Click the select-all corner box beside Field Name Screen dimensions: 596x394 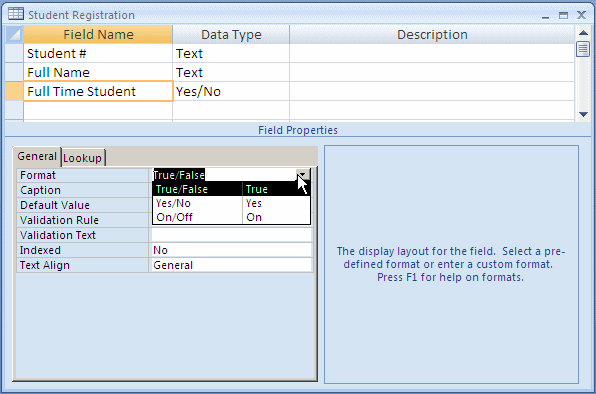pyautogui.click(x=14, y=35)
